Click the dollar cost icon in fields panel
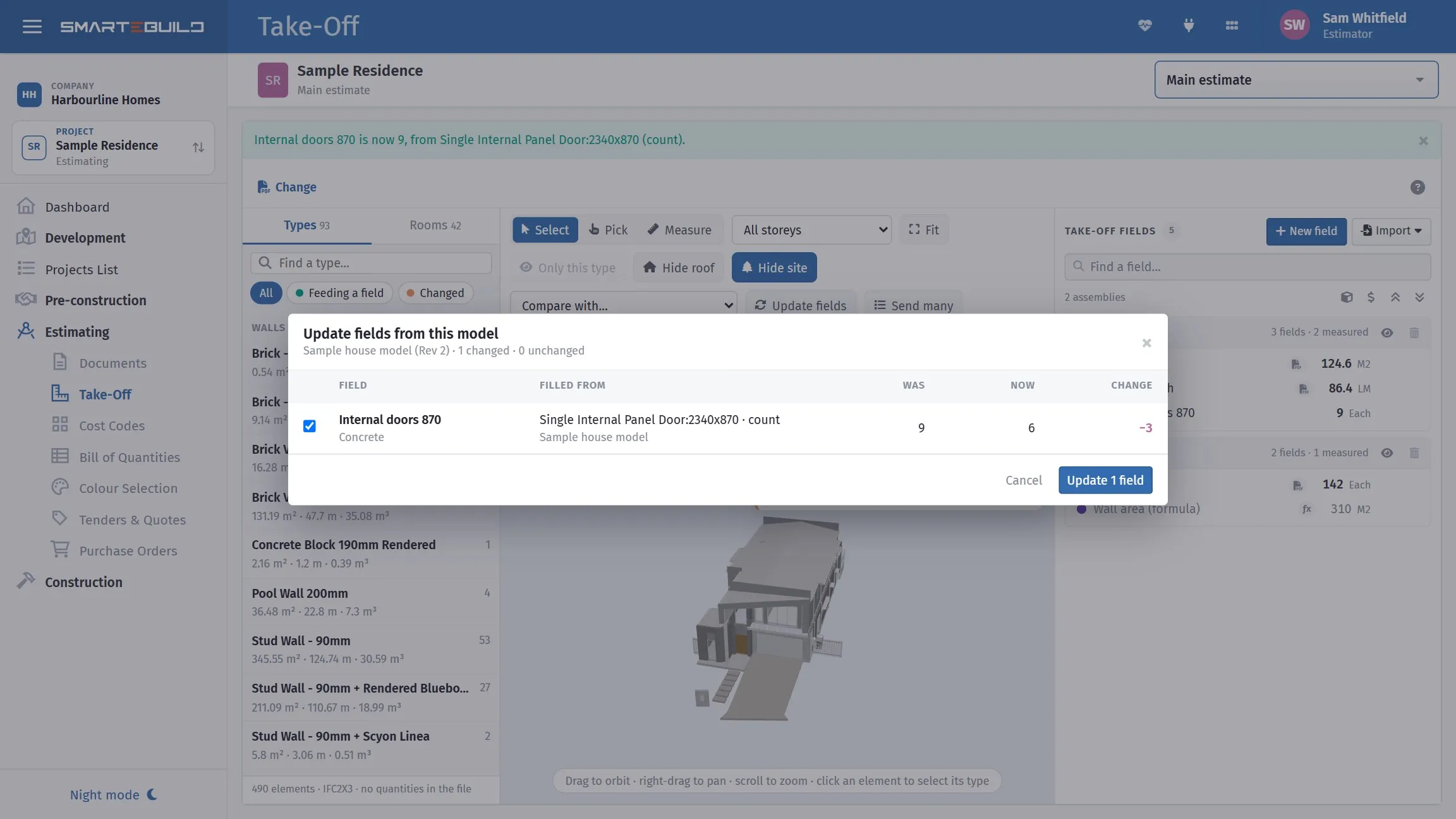The image size is (1456, 819). point(1371,297)
